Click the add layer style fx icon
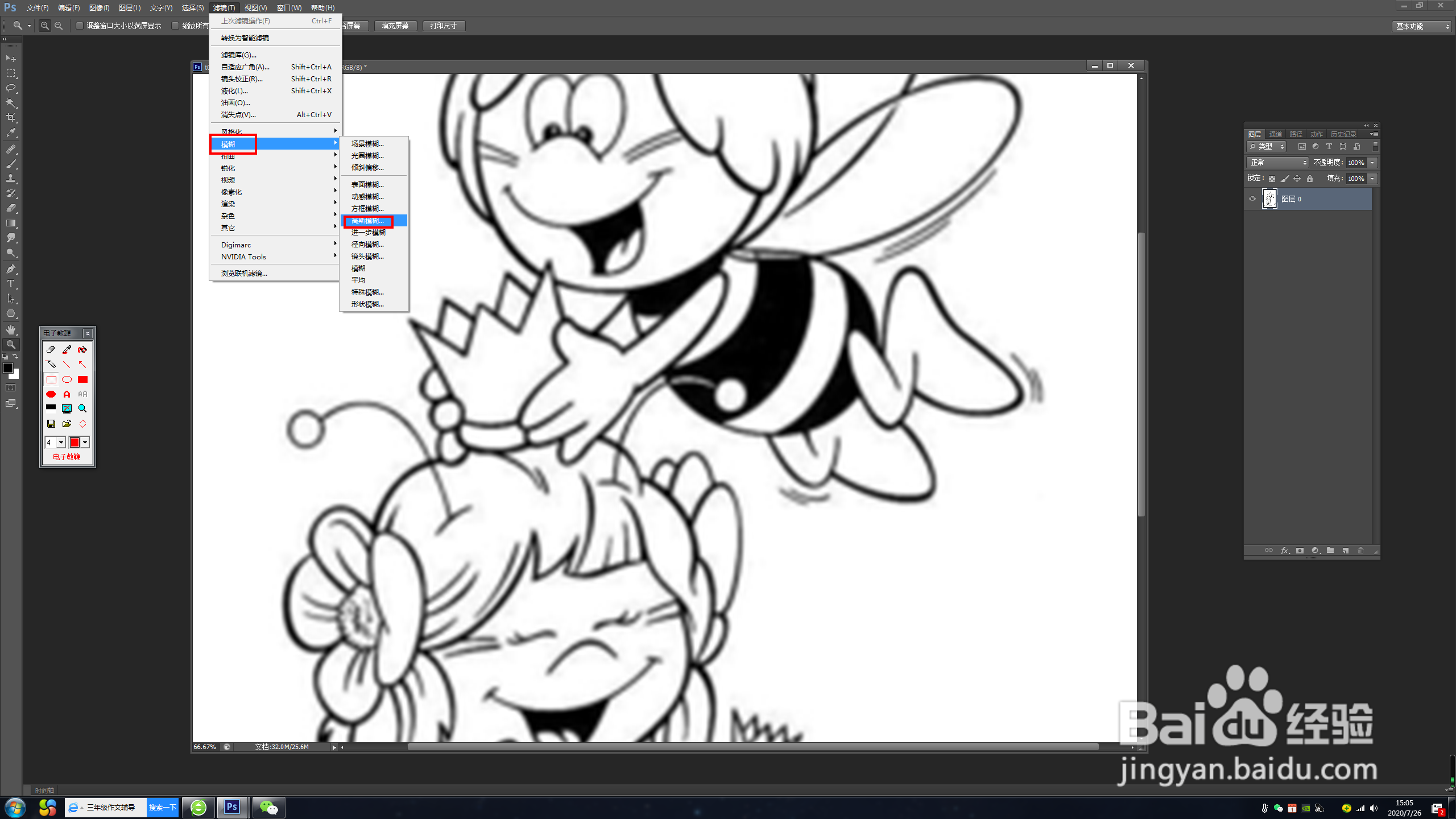This screenshot has width=1456, height=819. tap(1284, 551)
